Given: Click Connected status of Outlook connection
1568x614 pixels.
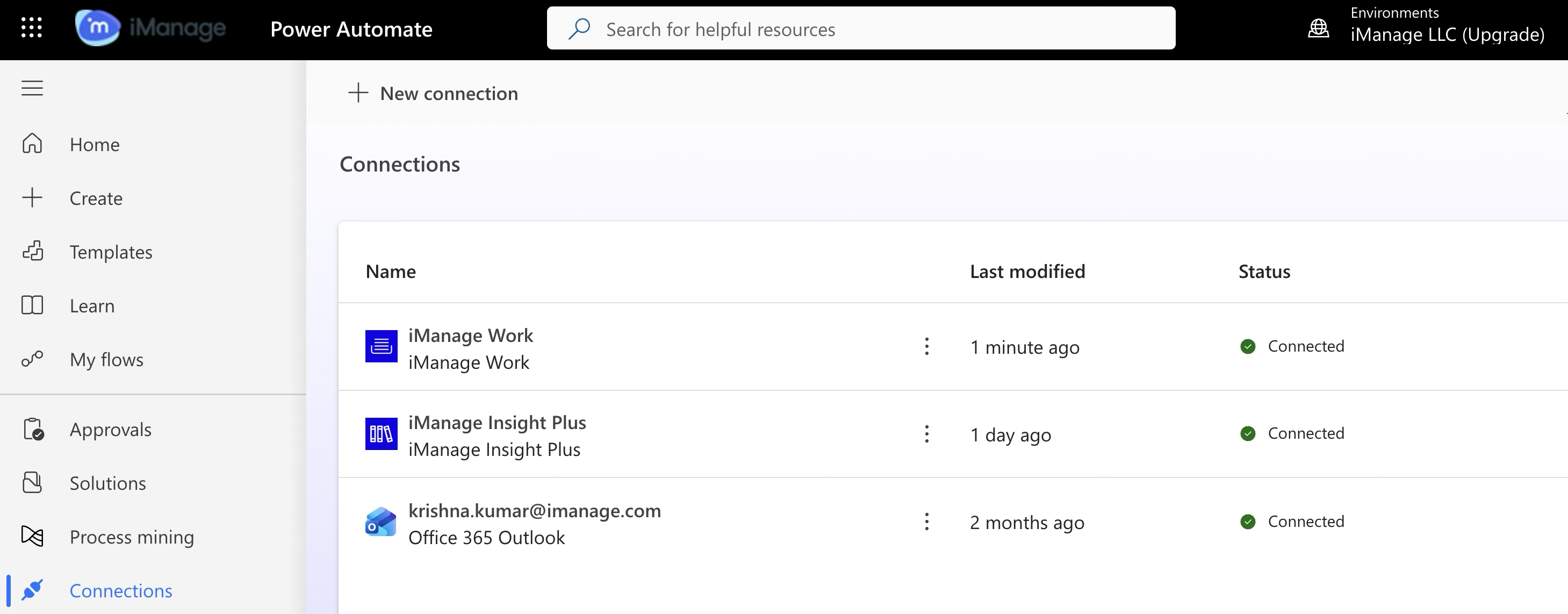Looking at the screenshot, I should 1306,522.
